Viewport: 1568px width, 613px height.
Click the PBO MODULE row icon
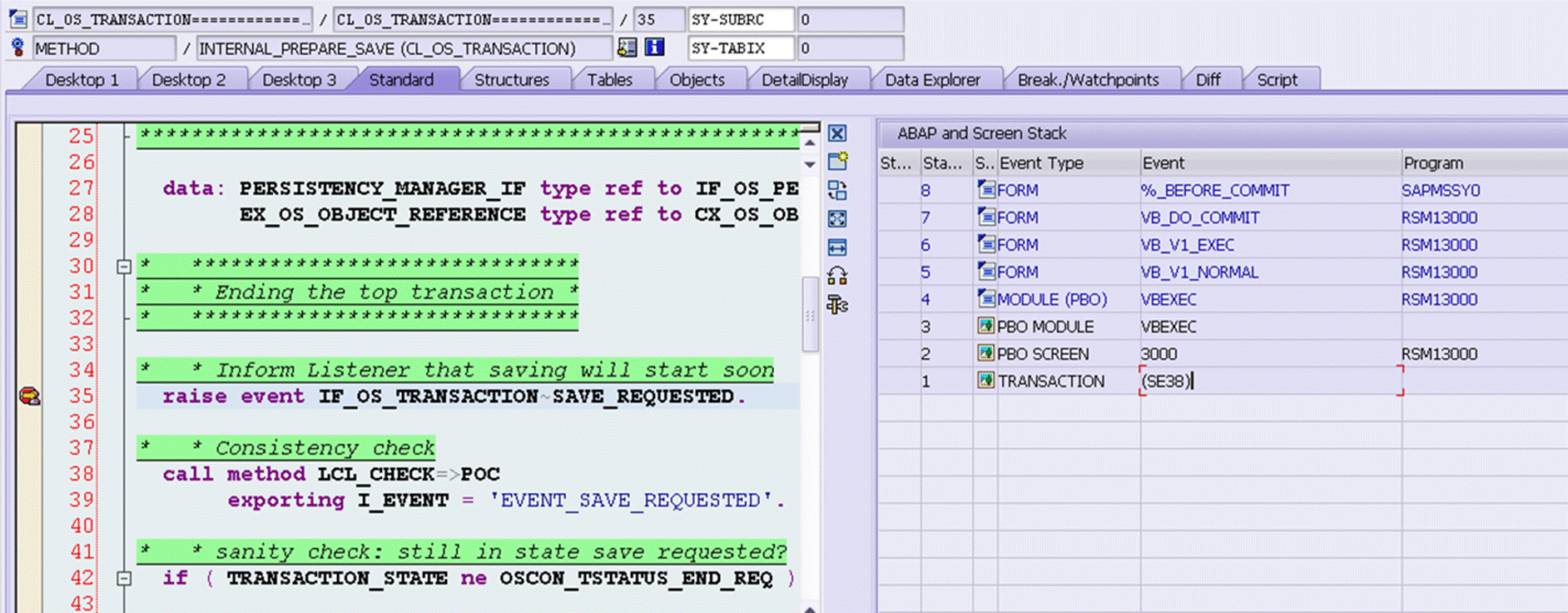[x=986, y=326]
